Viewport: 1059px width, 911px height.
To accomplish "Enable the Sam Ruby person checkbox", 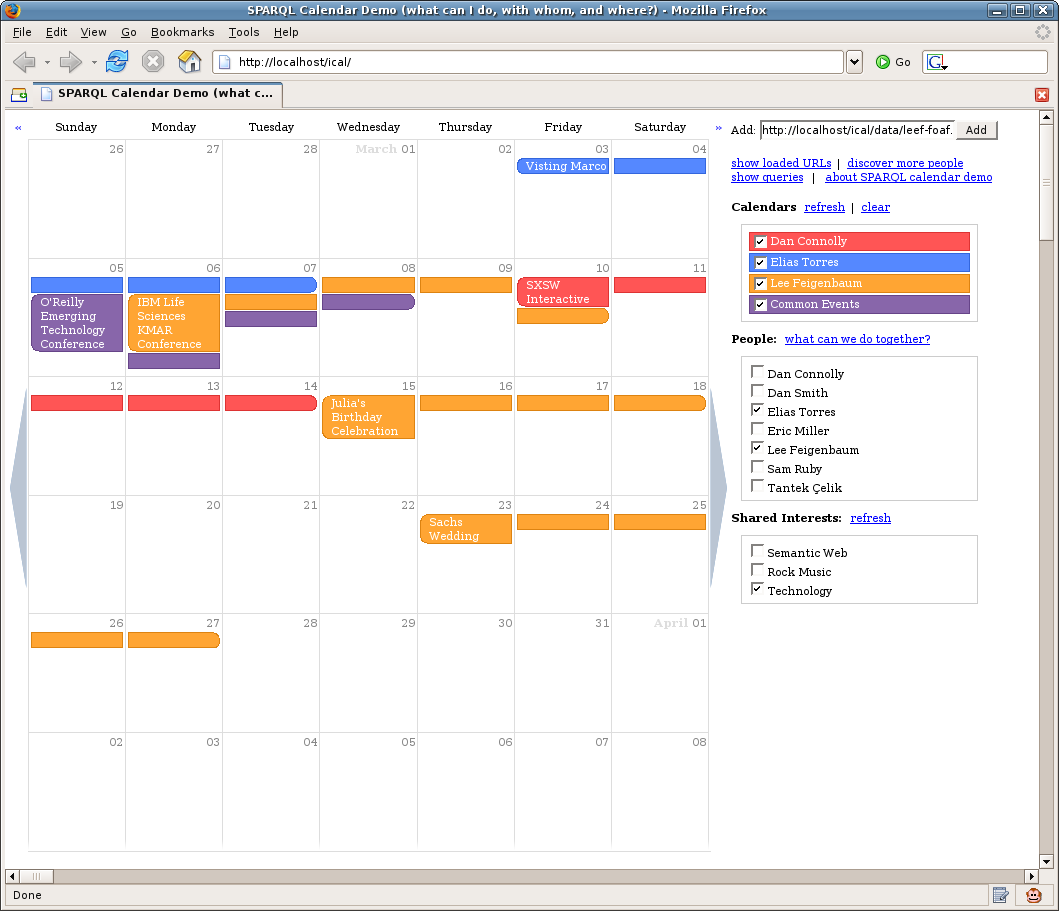I will click(x=758, y=467).
